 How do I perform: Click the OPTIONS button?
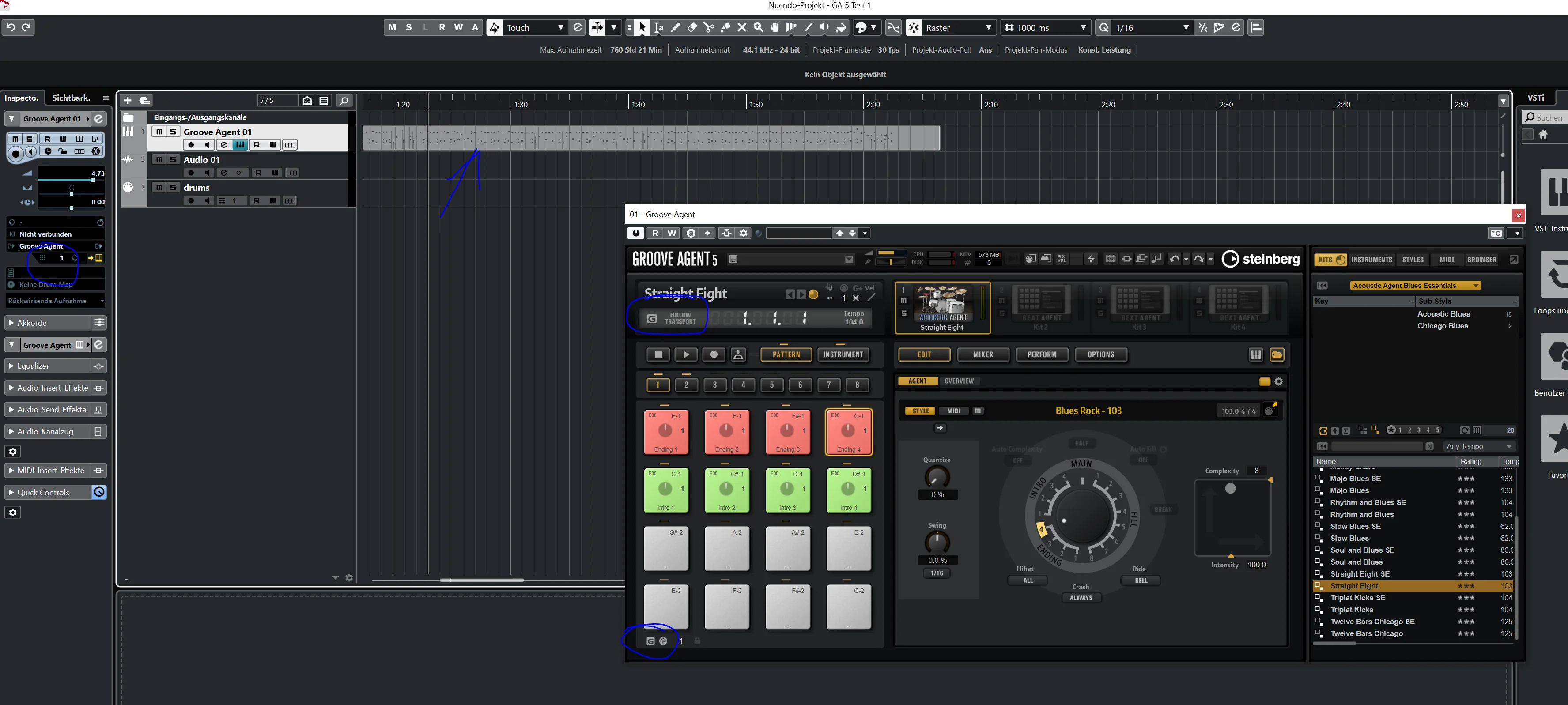click(1100, 354)
